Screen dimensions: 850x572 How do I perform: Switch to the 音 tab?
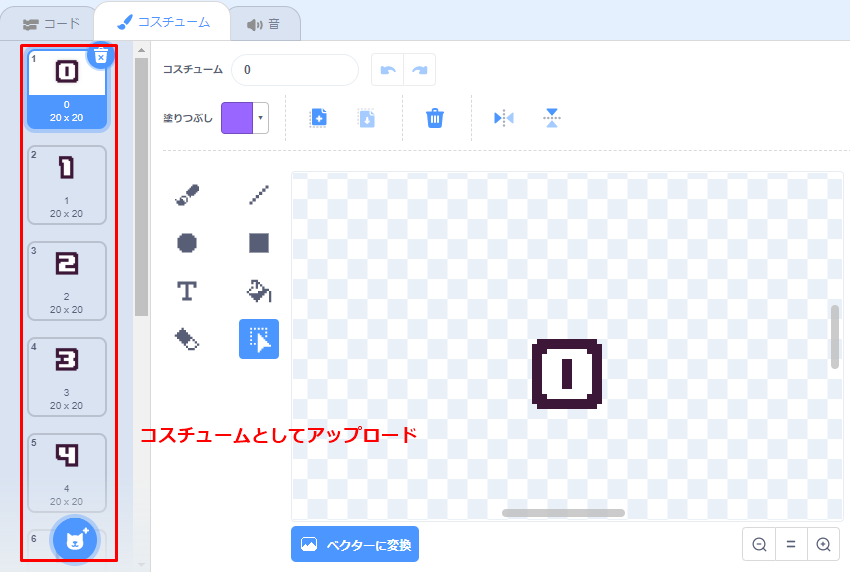264,24
